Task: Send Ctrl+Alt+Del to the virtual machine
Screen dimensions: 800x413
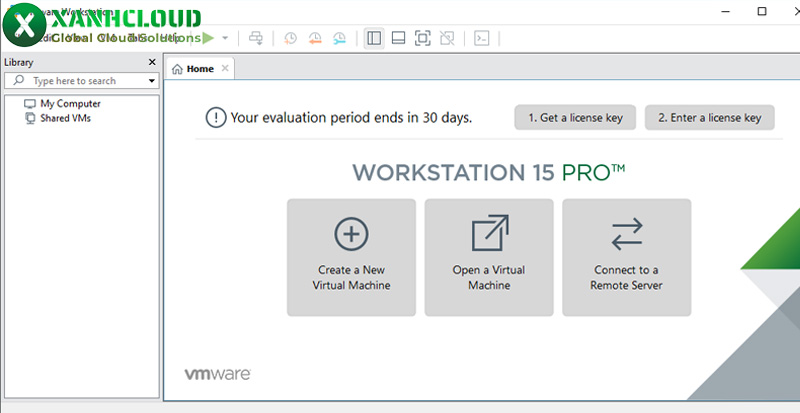Action: (x=256, y=38)
